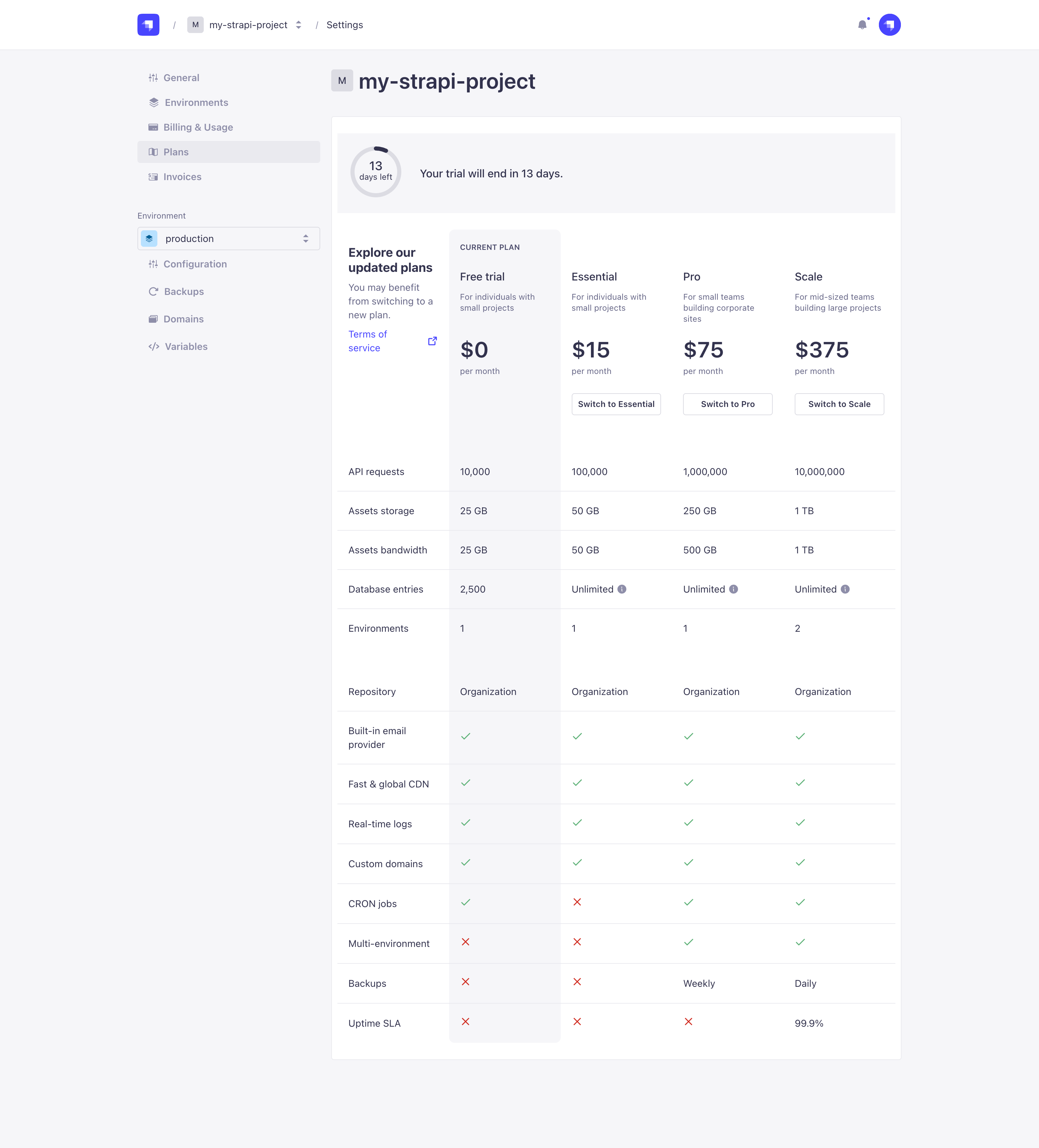Click info icon next to Scale Unlimited
Image resolution: width=1039 pixels, height=1148 pixels.
pyautogui.click(x=845, y=589)
